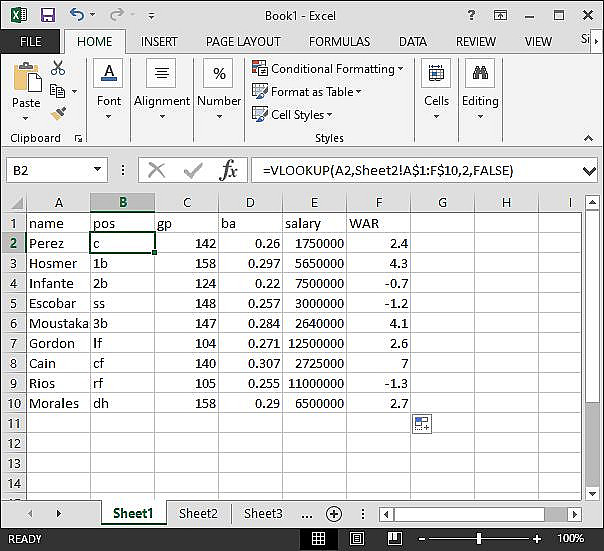Switch to the FORMULAS tab
604x551 pixels.
339,41
